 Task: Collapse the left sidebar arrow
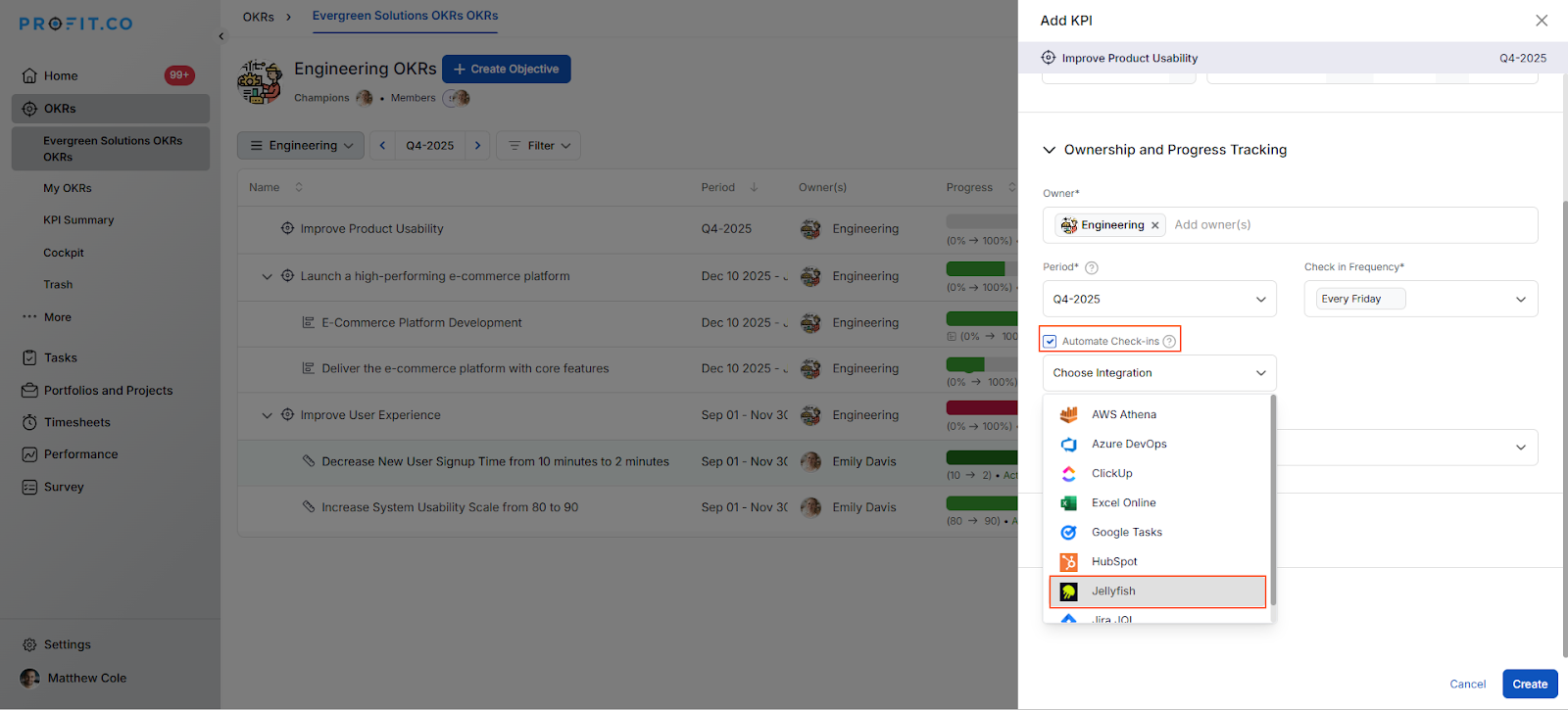221,36
